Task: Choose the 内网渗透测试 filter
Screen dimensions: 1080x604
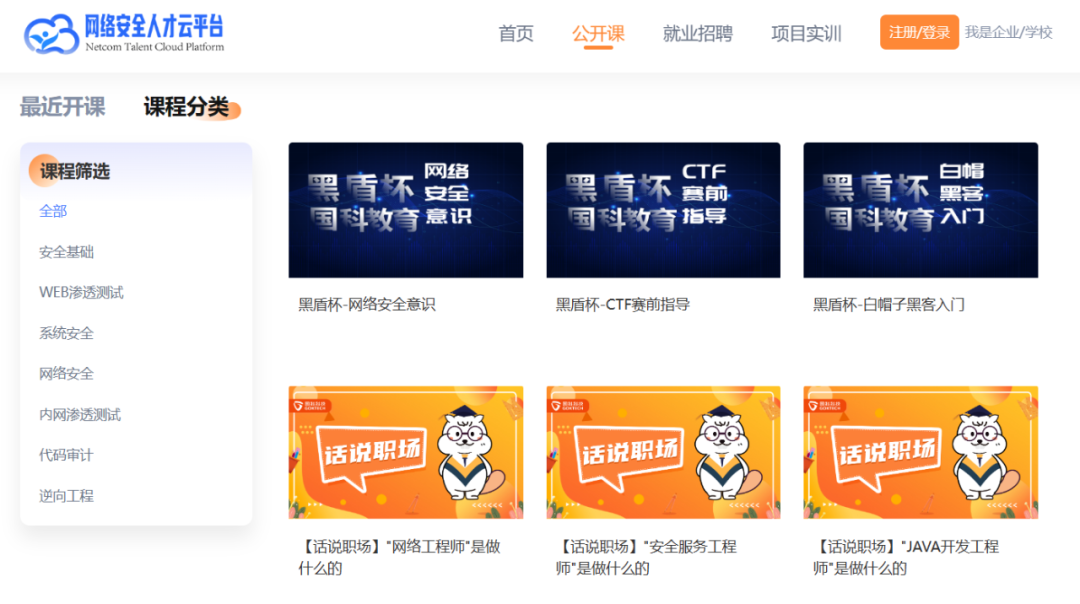Action: (x=80, y=414)
